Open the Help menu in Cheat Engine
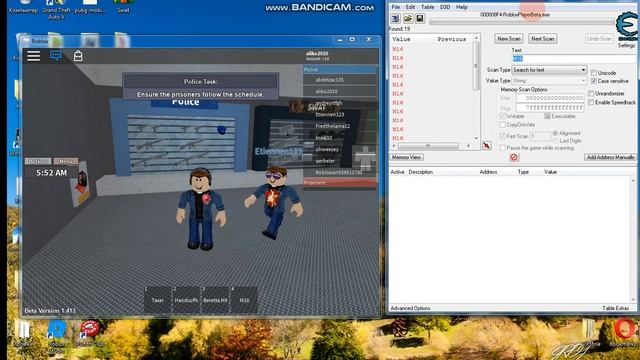The image size is (640, 360). (x=462, y=7)
